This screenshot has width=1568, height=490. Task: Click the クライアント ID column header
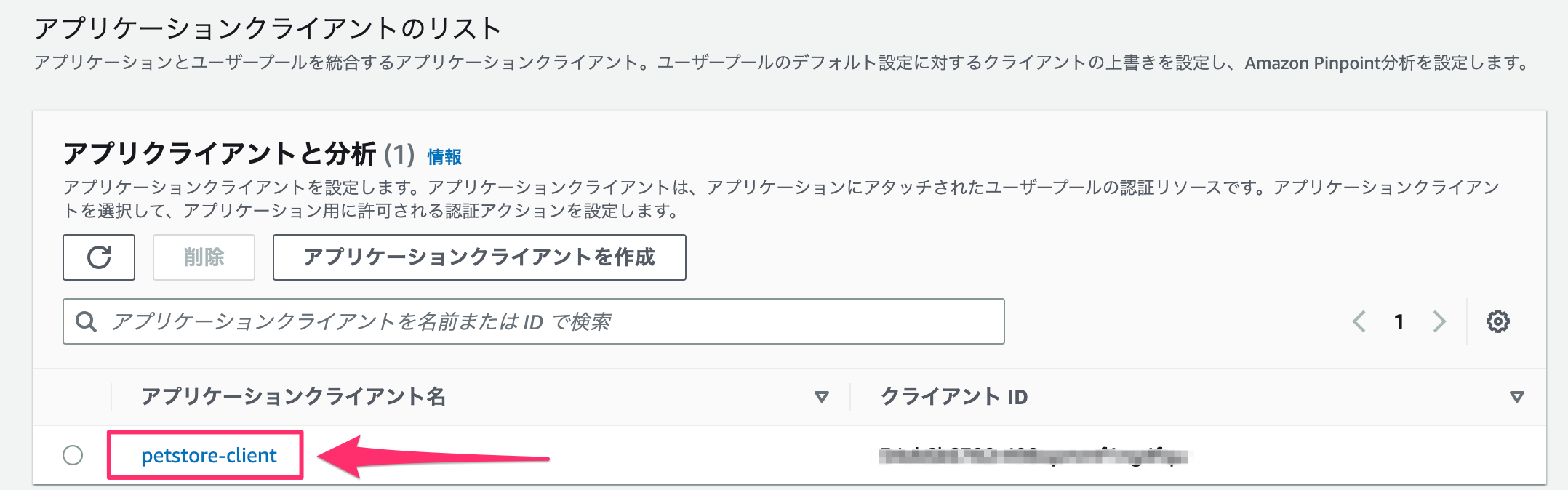tap(954, 397)
